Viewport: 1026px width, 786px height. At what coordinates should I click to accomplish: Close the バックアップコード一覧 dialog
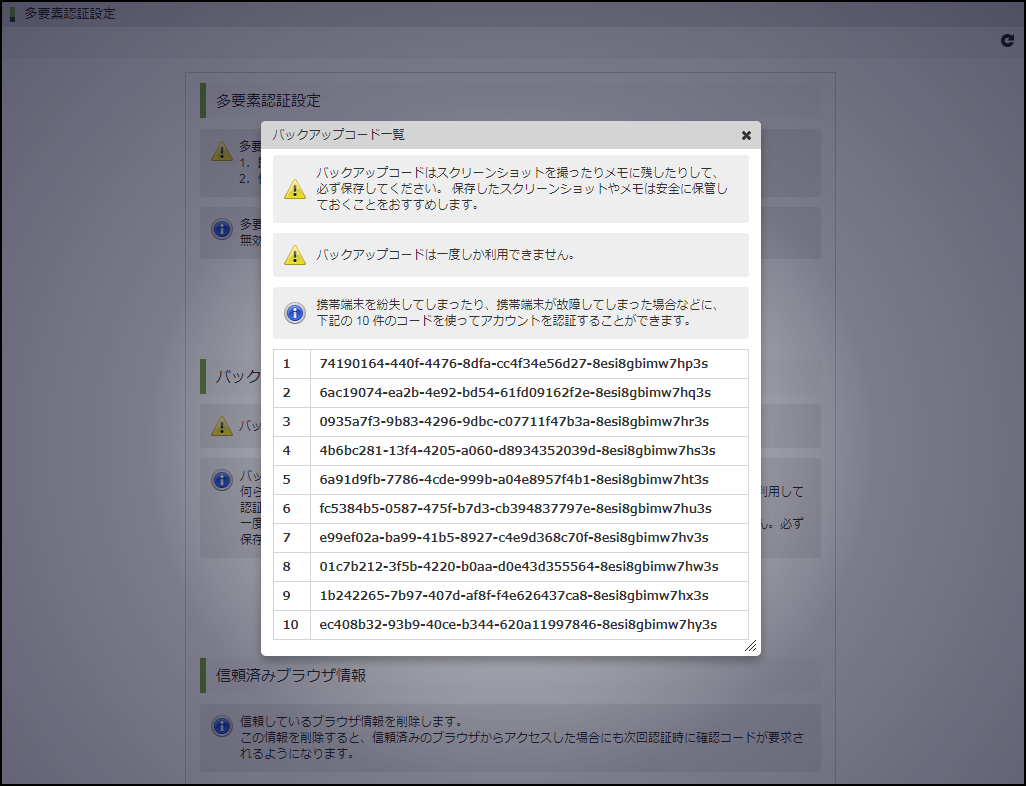tap(746, 135)
